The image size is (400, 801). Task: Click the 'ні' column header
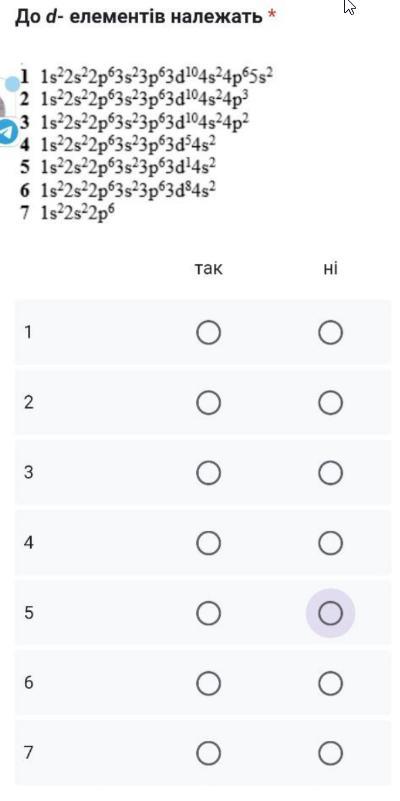pos(331,268)
